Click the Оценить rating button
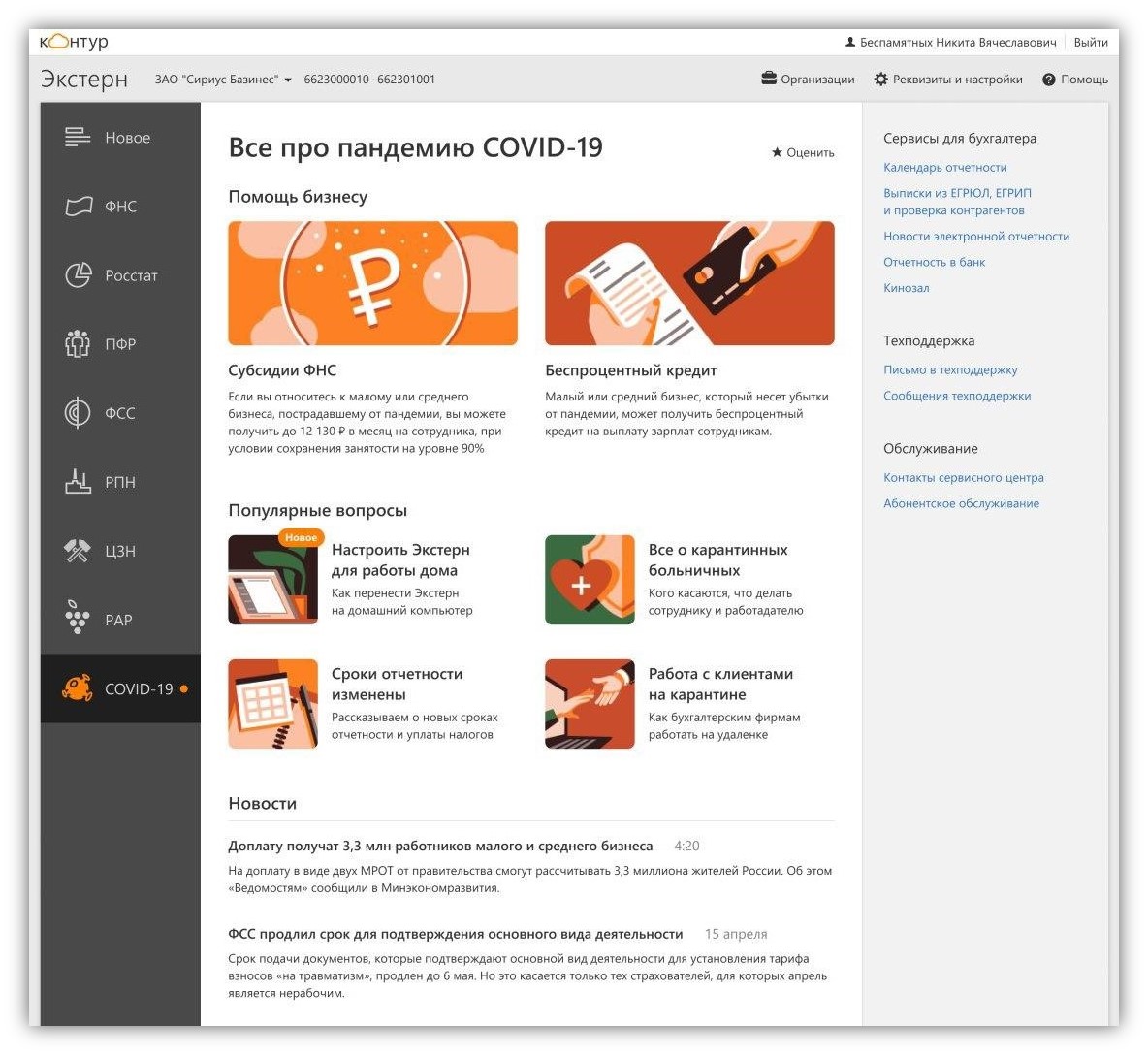1148x1055 pixels. (803, 152)
